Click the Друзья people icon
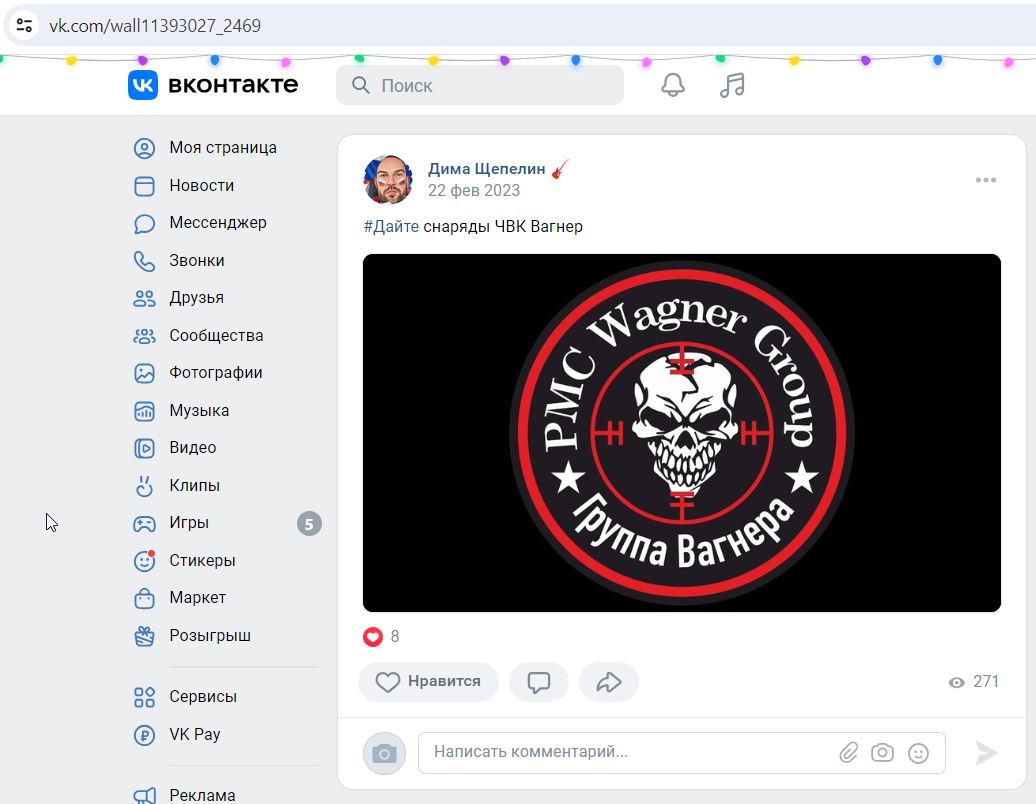This screenshot has width=1036, height=804. 144,299
